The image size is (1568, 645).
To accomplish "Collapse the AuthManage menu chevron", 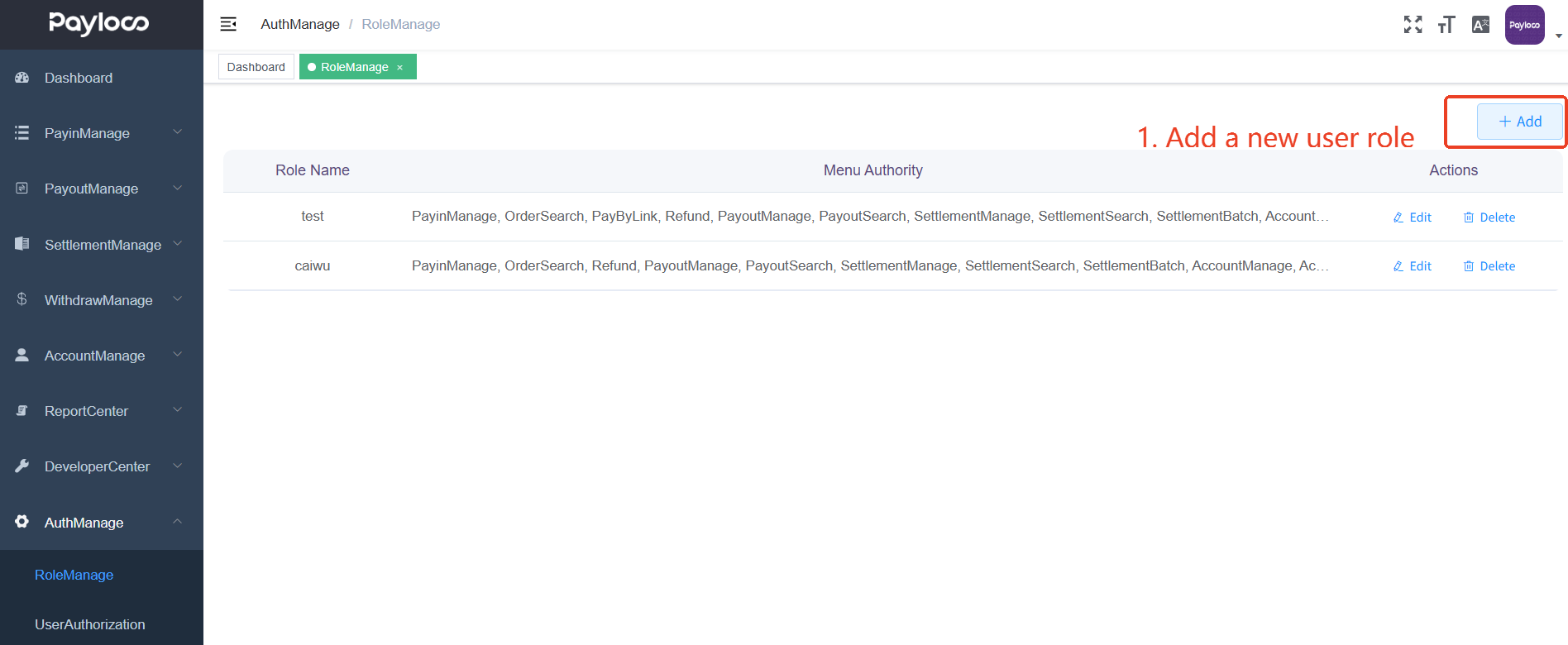I will [x=177, y=522].
